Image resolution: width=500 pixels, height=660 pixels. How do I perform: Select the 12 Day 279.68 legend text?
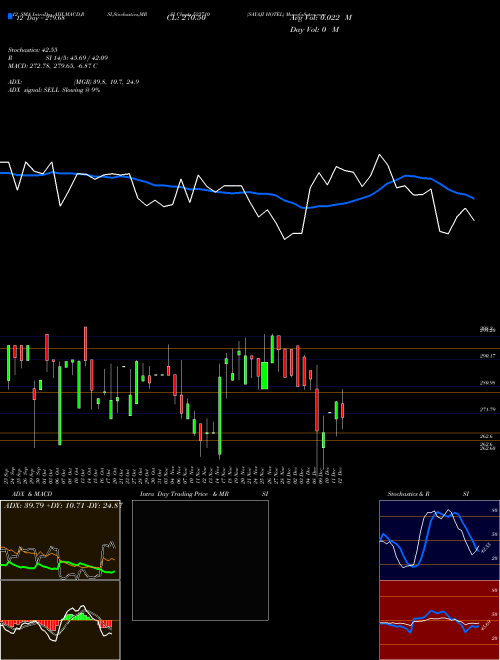tap(40, 18)
